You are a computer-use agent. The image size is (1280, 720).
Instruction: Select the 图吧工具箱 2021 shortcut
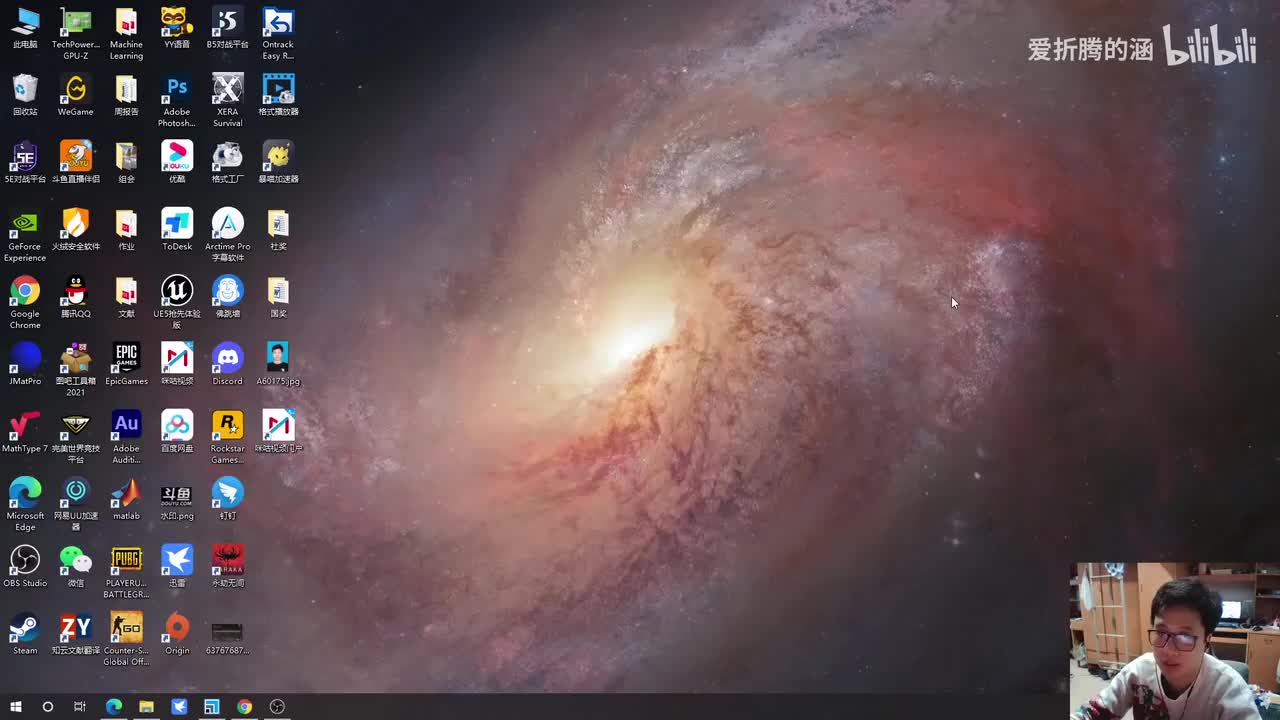tap(76, 370)
